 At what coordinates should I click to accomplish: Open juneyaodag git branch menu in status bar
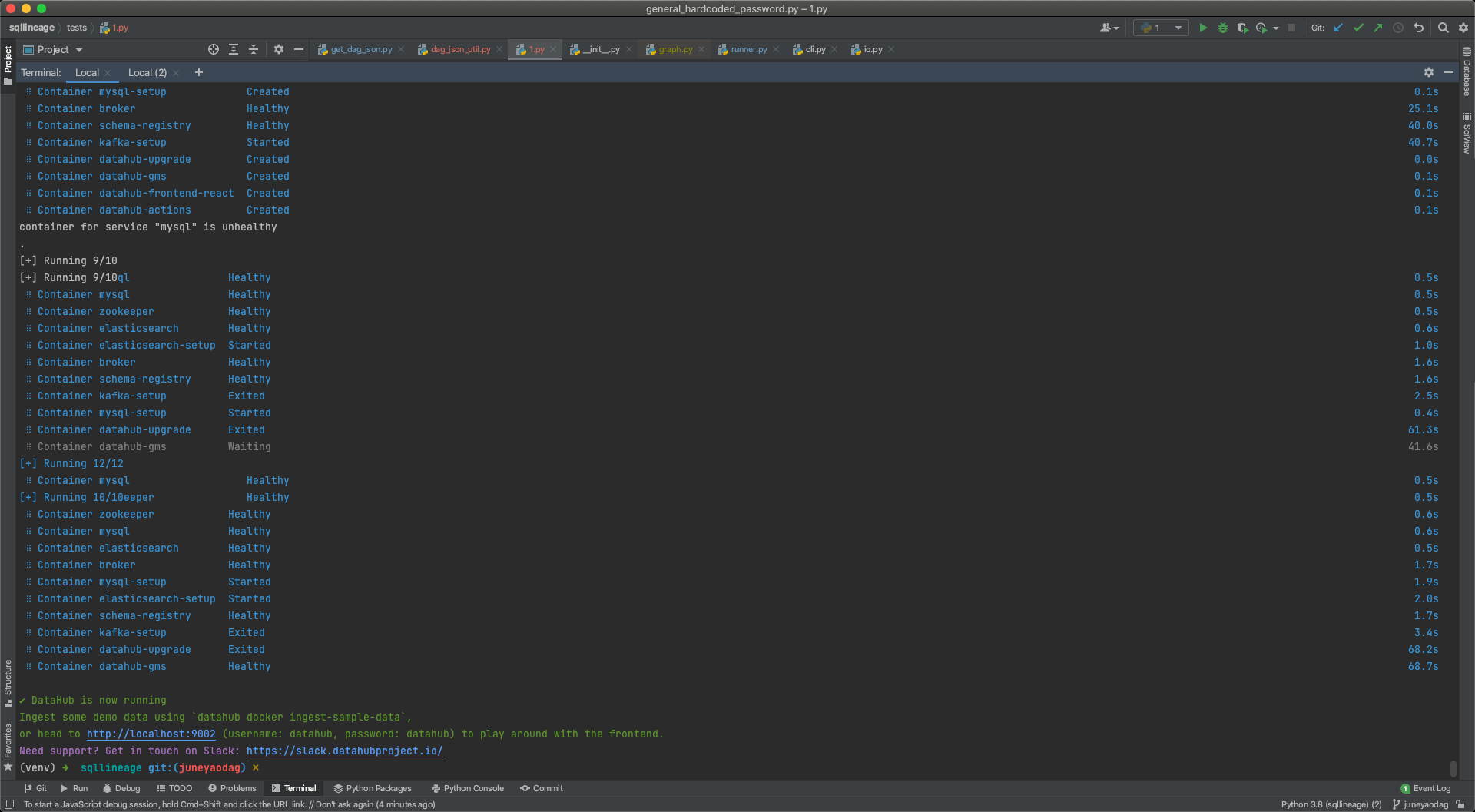tap(1420, 804)
